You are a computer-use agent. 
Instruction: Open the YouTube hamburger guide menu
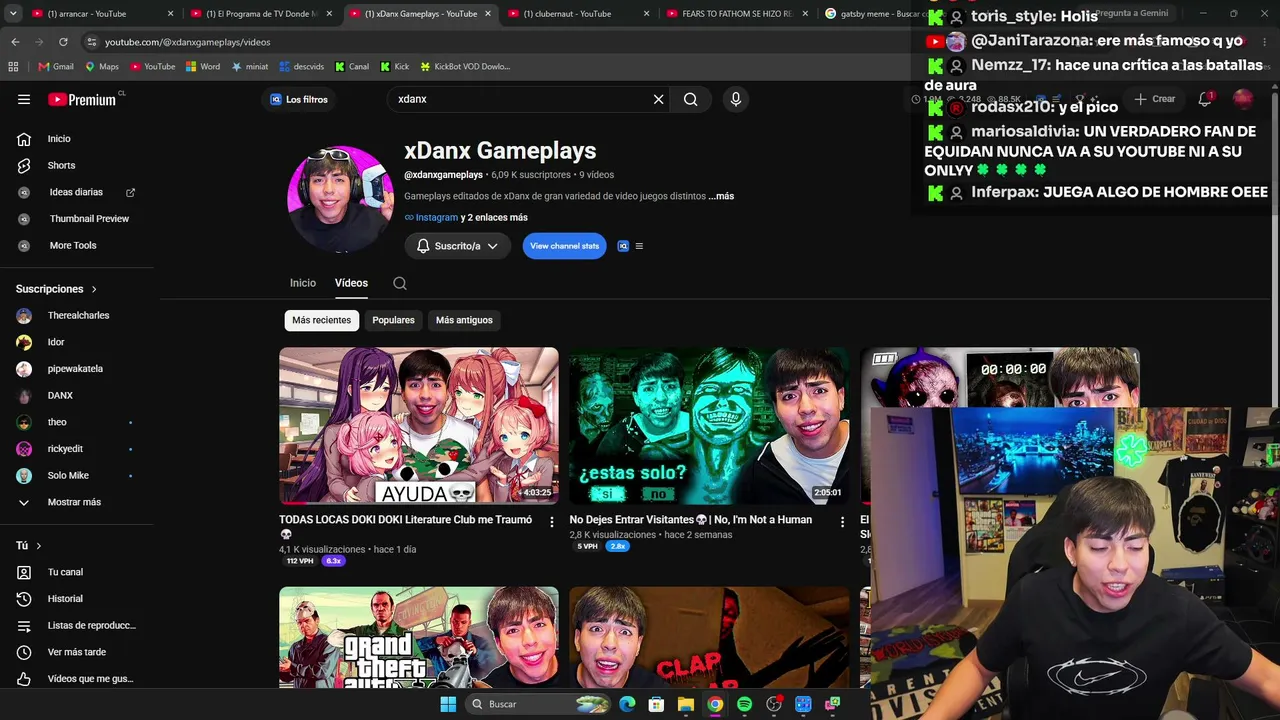point(24,99)
